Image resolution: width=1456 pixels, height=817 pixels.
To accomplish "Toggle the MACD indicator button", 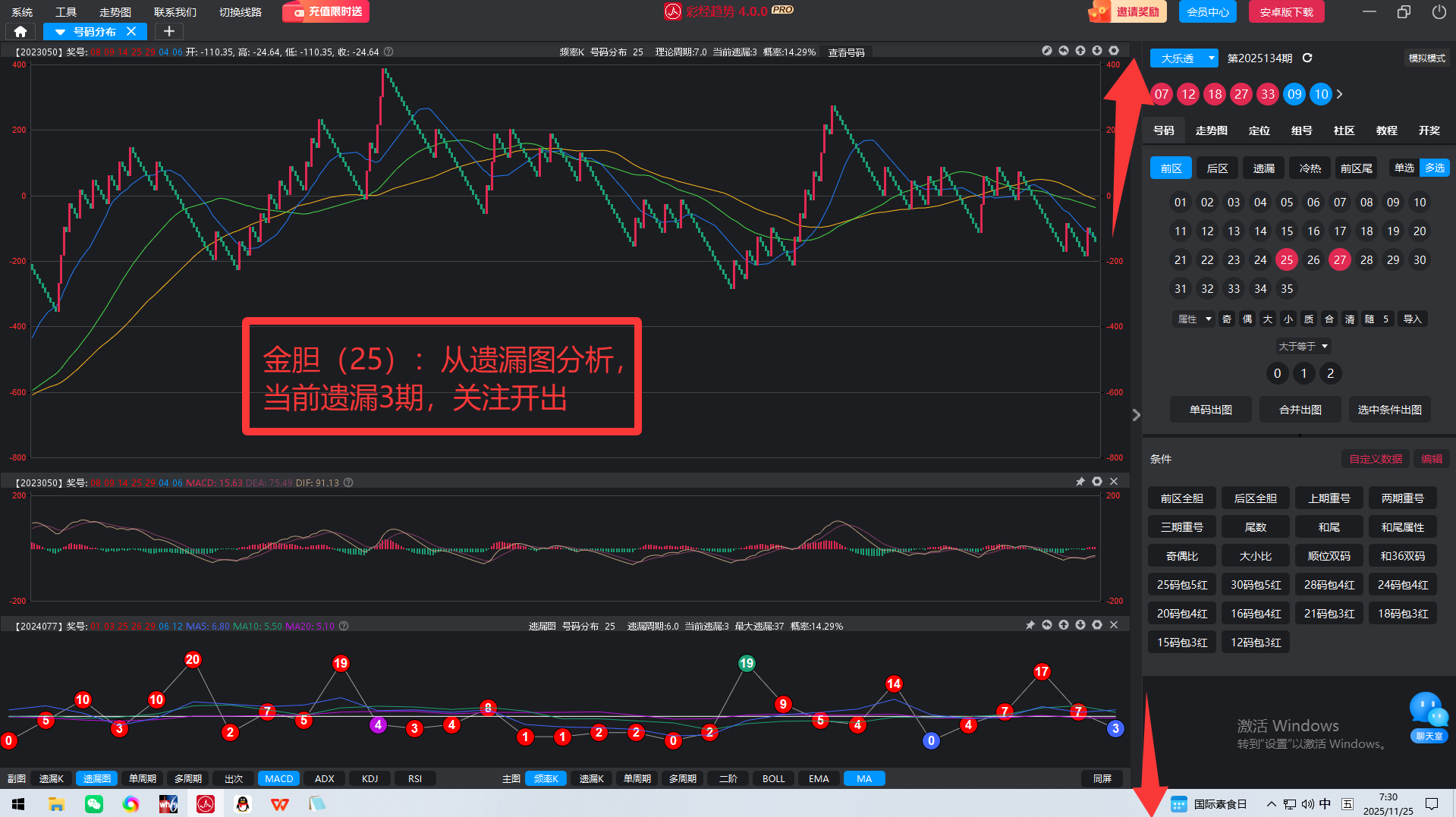I will (278, 779).
